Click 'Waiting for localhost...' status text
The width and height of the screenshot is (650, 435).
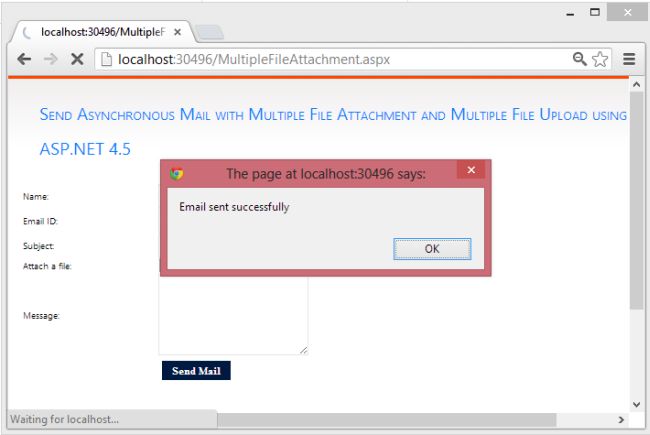pyautogui.click(x=64, y=419)
